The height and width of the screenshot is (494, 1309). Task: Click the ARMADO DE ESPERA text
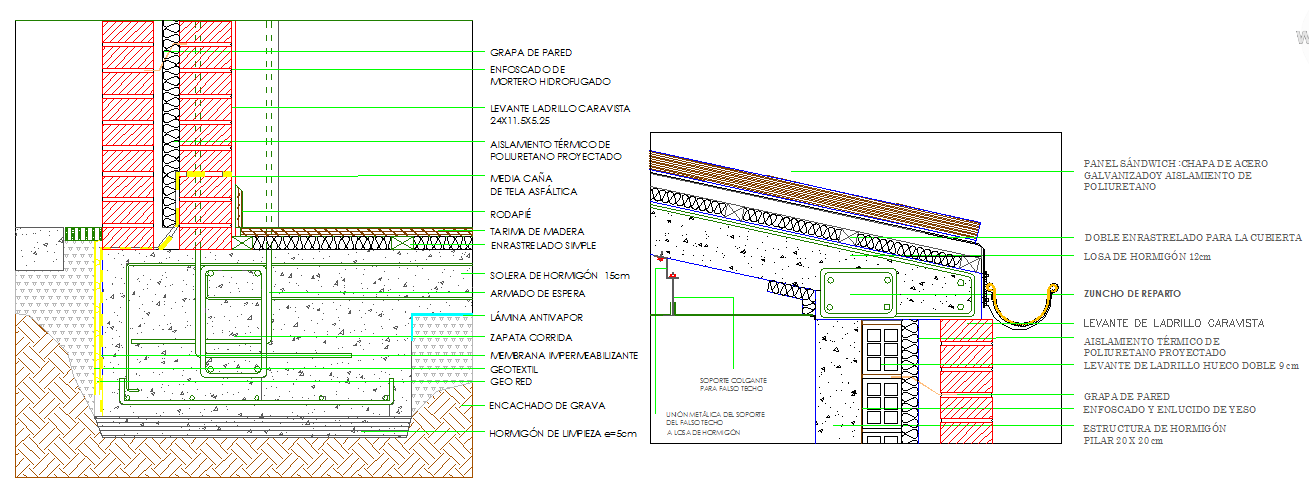click(x=537, y=294)
